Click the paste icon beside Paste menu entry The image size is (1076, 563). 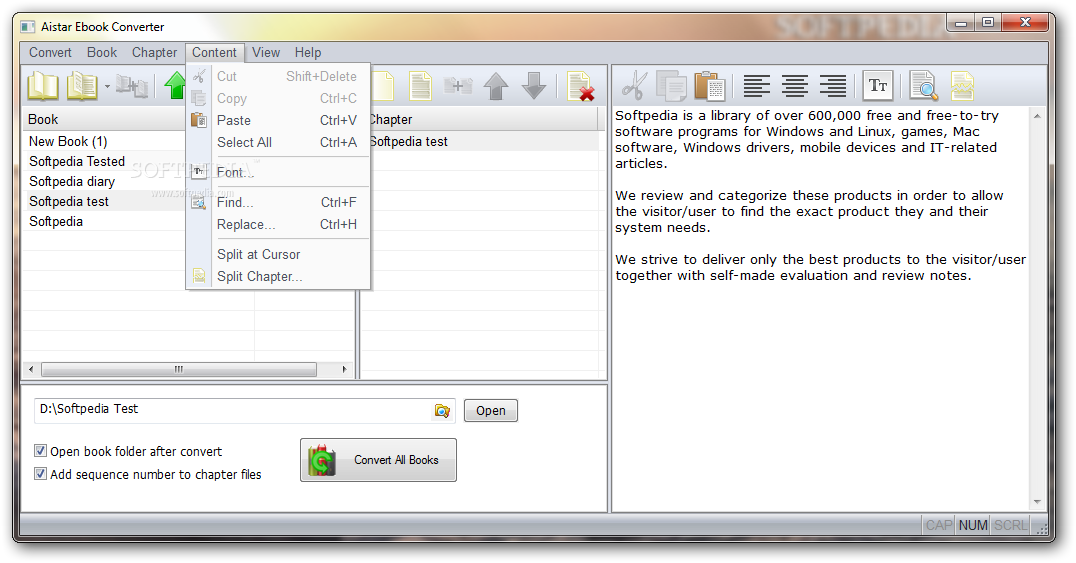coord(198,120)
